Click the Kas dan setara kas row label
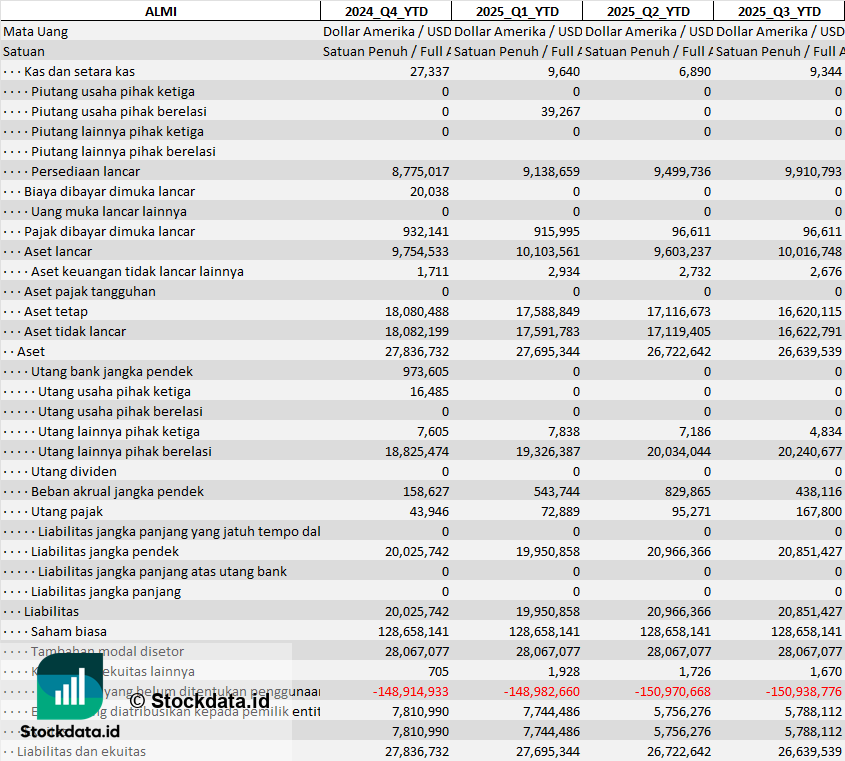 pos(79,71)
